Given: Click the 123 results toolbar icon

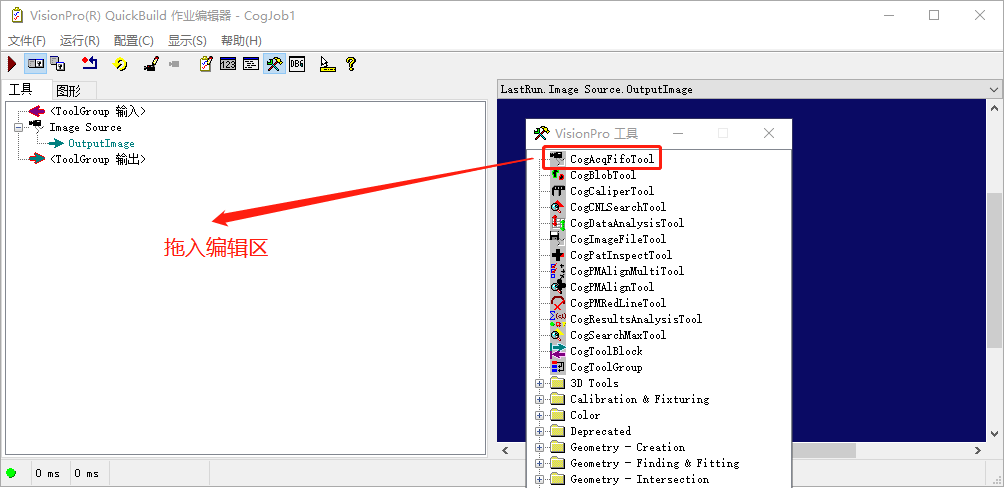Looking at the screenshot, I should point(228,64).
